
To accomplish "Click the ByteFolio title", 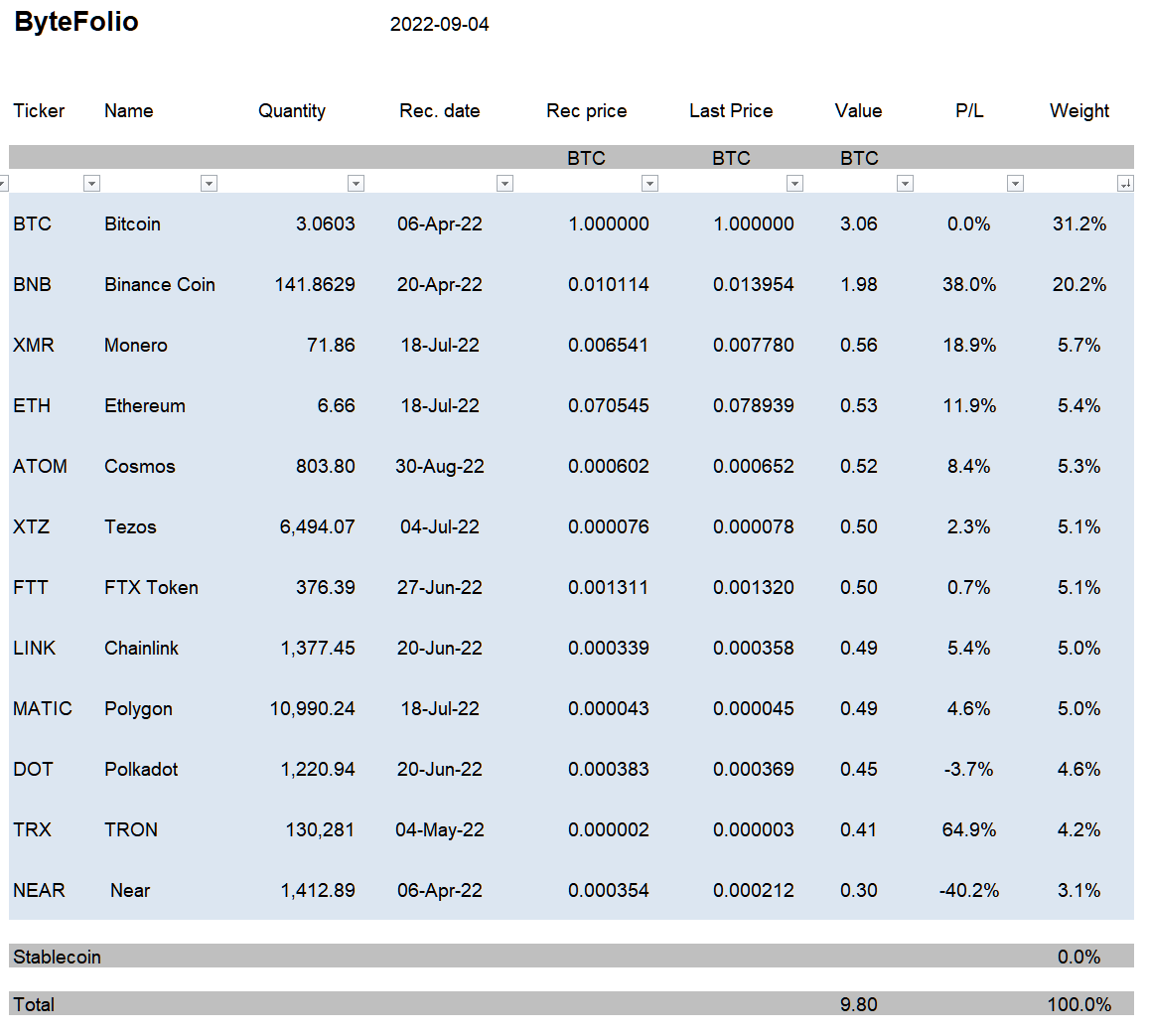I will [x=76, y=22].
